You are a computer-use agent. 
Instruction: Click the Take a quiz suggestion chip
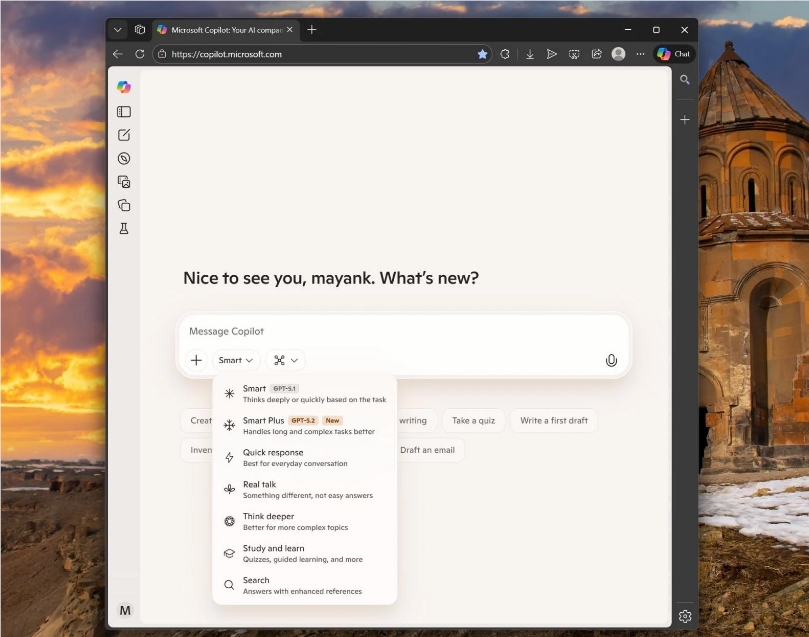coord(472,420)
